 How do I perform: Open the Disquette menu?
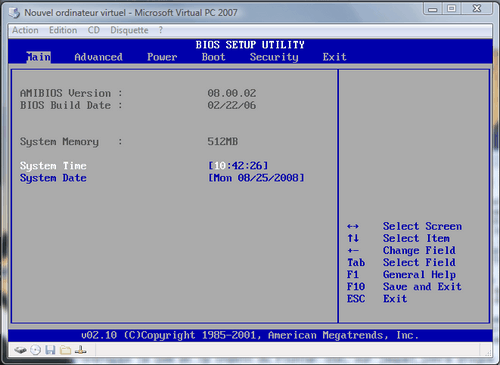(x=129, y=30)
